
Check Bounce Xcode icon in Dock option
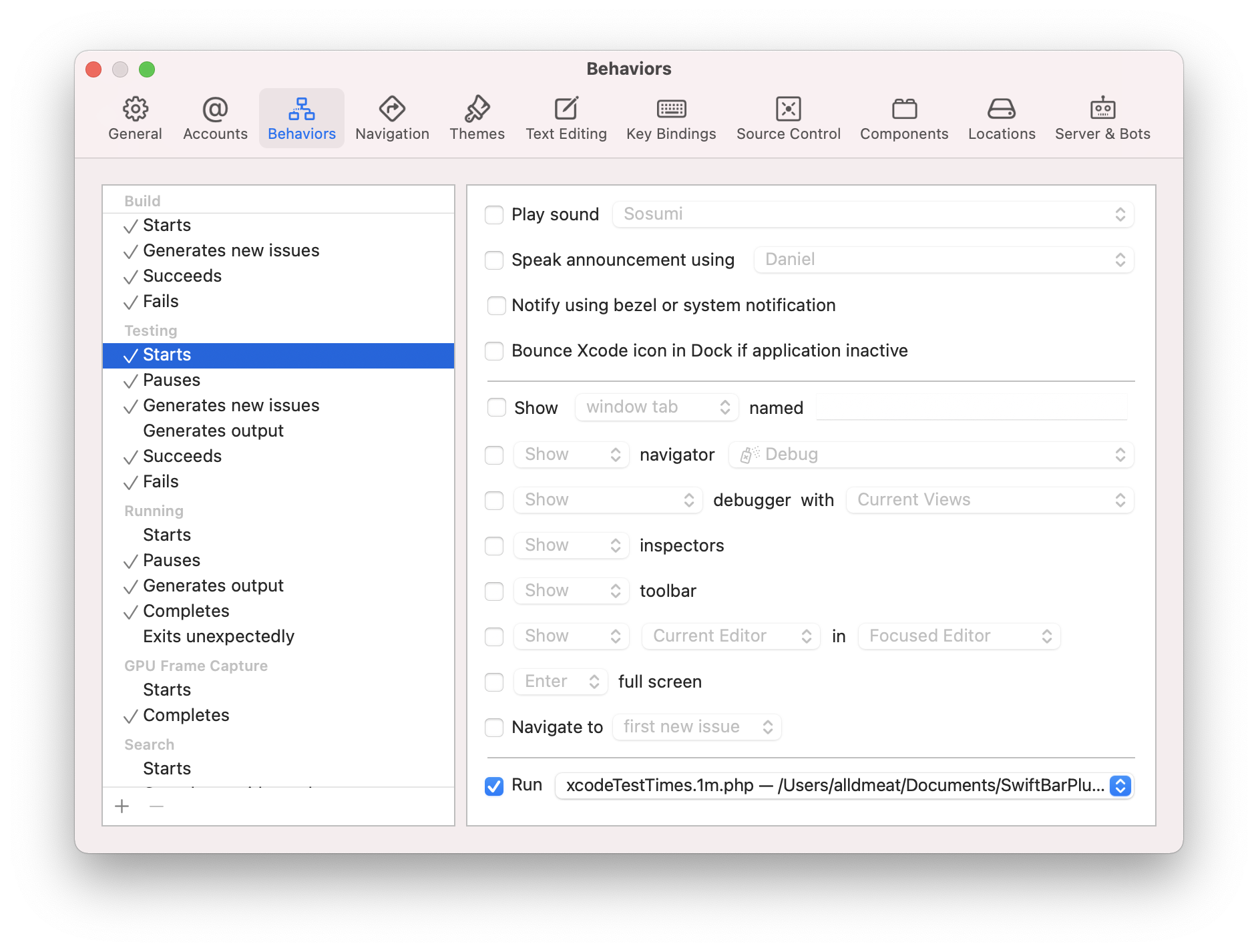(494, 351)
